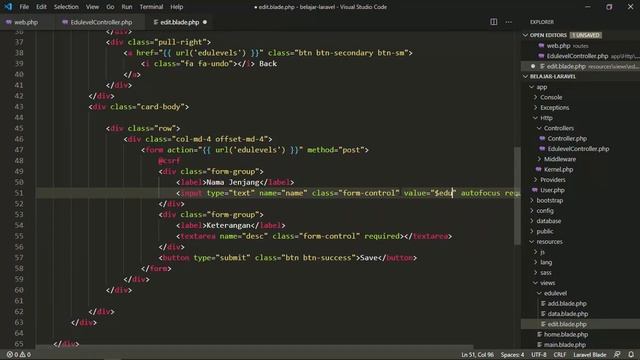640x360 pixels.
Task: Open the feedback icon in status bar
Action: coord(617,355)
